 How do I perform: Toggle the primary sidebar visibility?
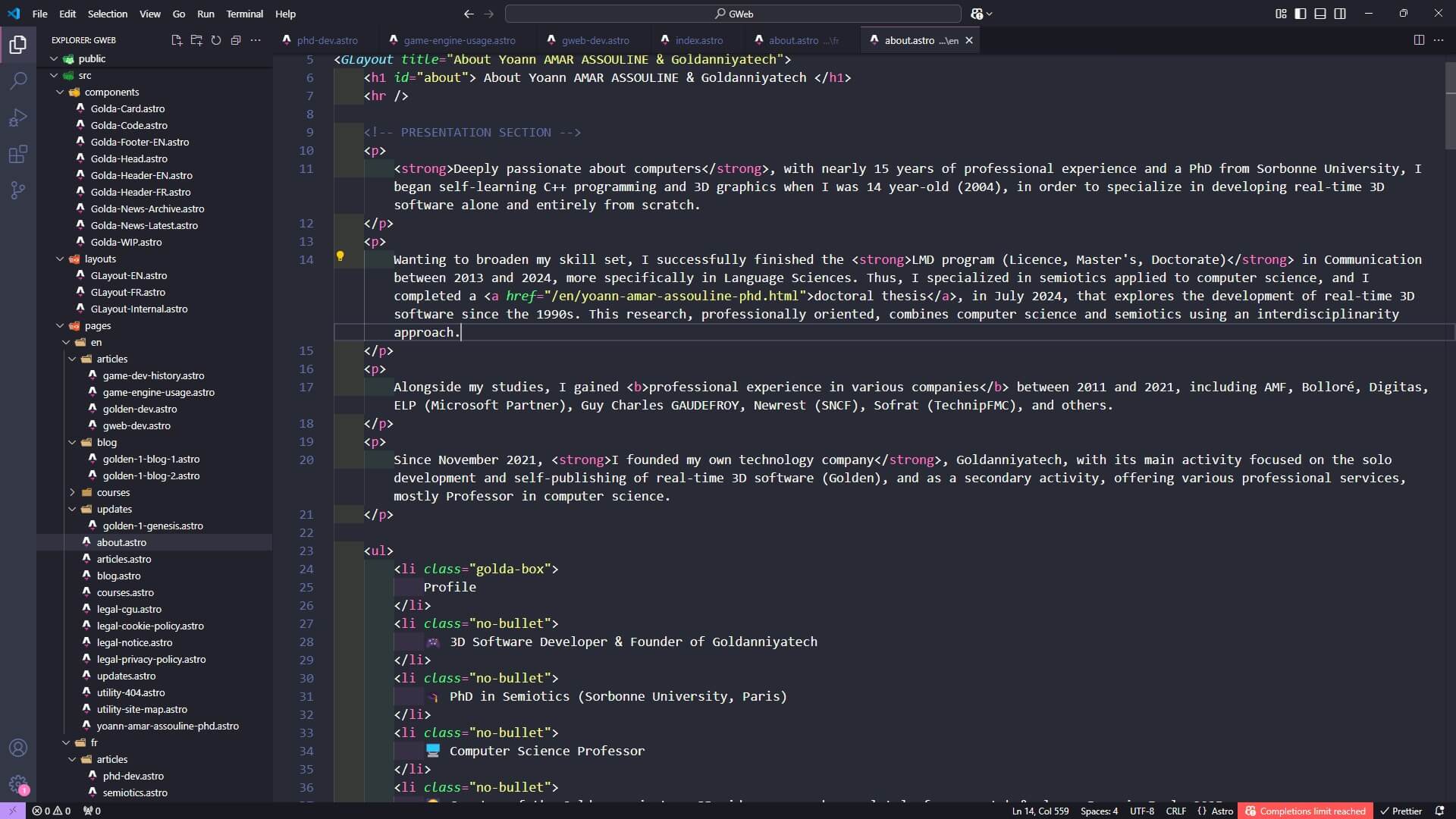click(x=1301, y=14)
